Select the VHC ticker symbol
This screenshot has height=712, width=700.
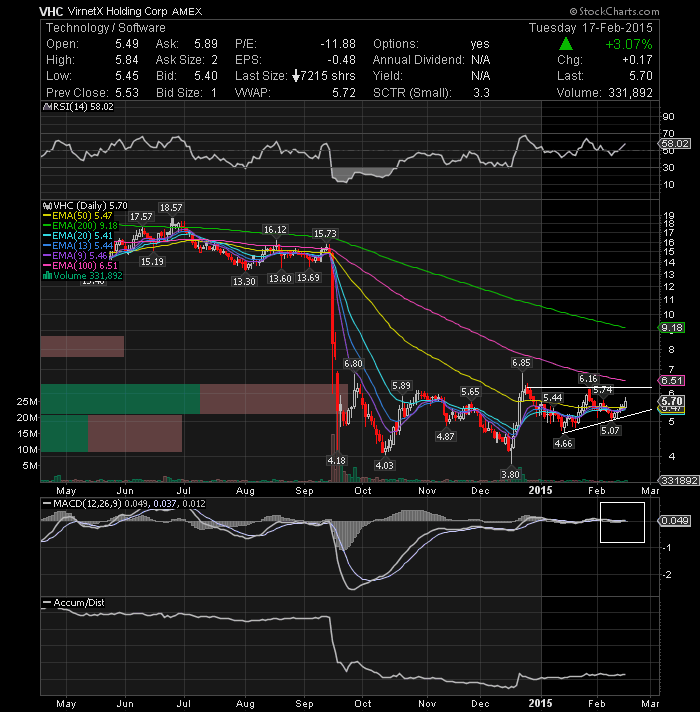pos(51,11)
